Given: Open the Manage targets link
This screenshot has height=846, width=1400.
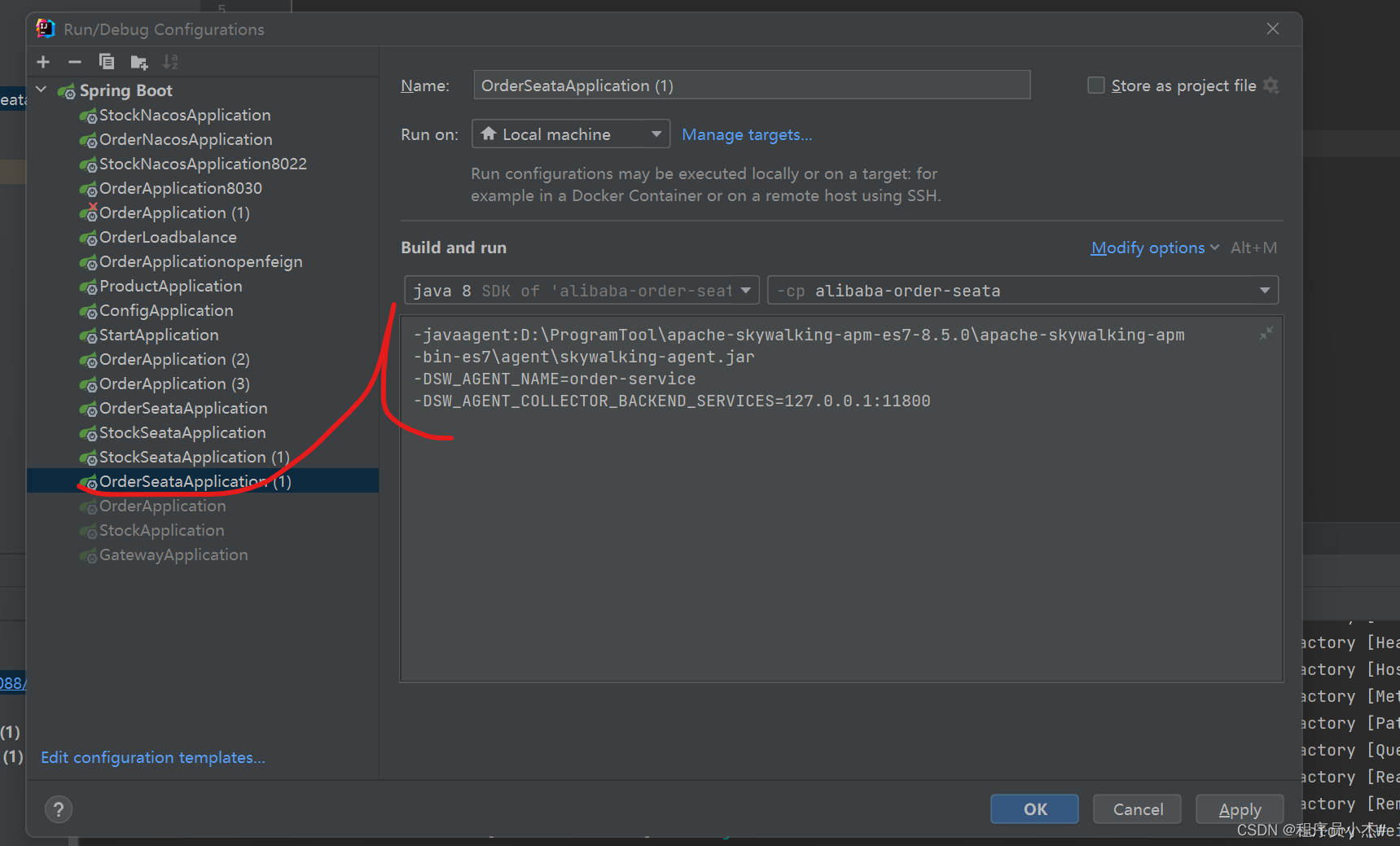Looking at the screenshot, I should (747, 134).
